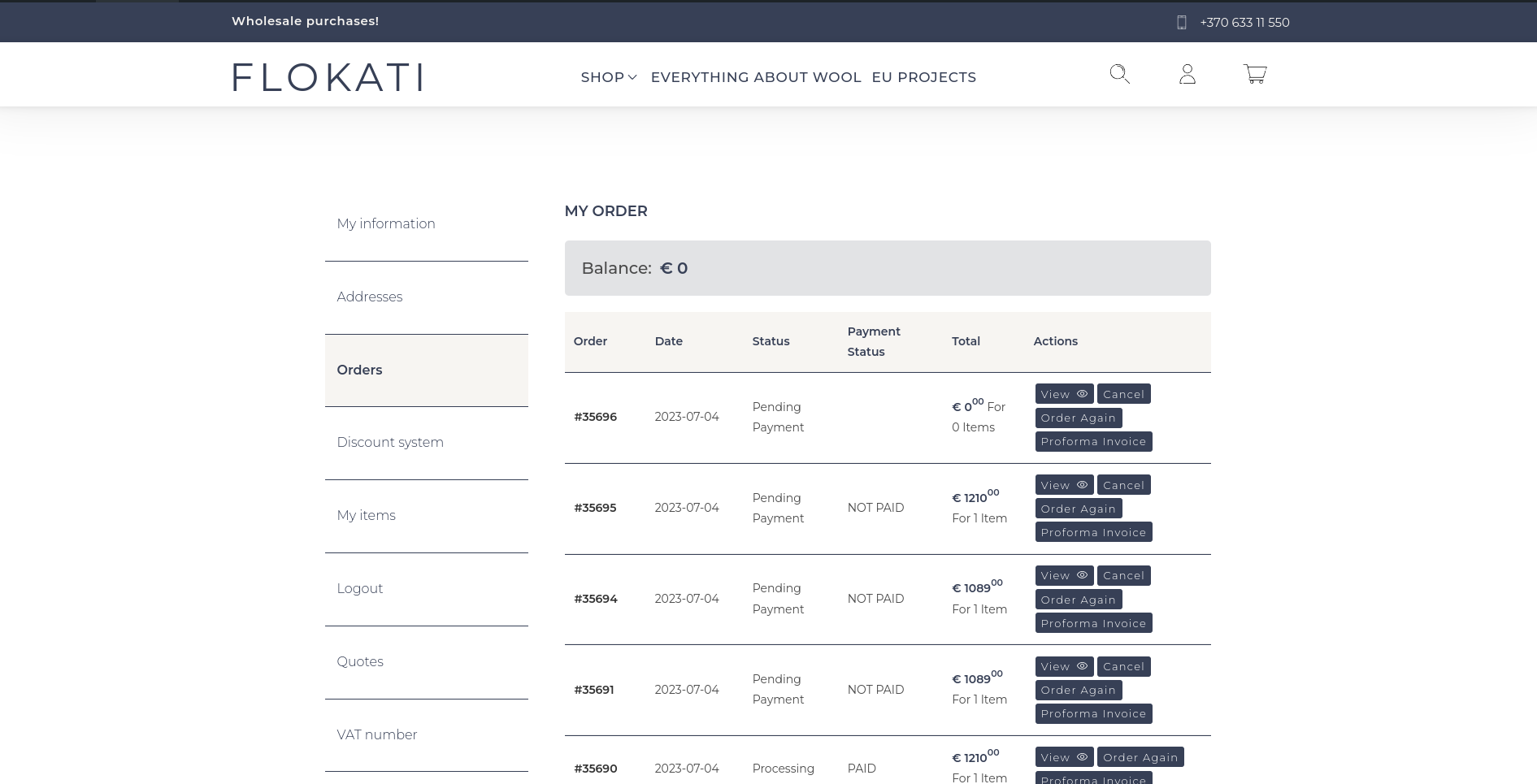The image size is (1537, 784).
Task: Open the shopping cart icon
Action: (1255, 74)
